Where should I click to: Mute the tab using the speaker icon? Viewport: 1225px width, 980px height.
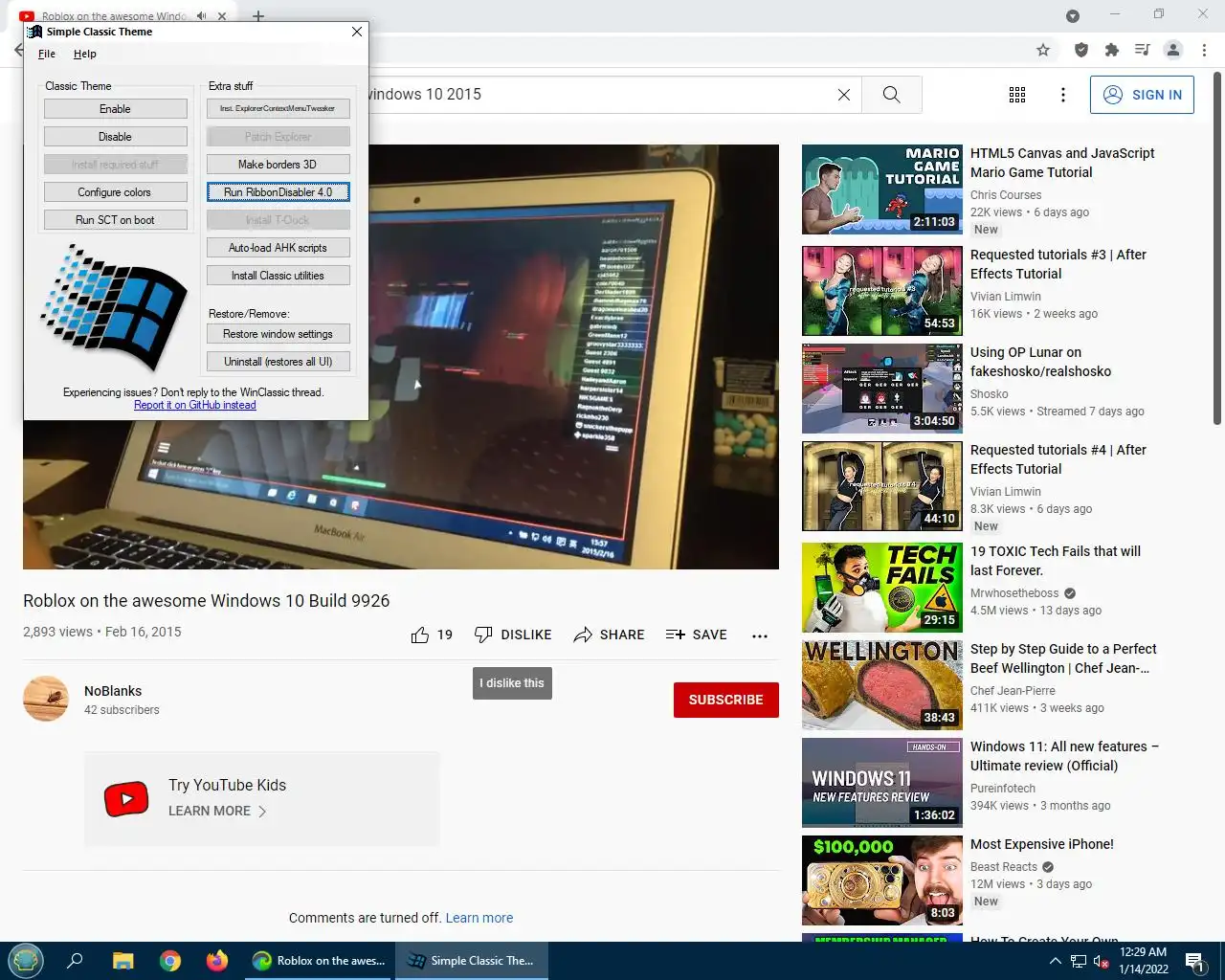point(202,16)
